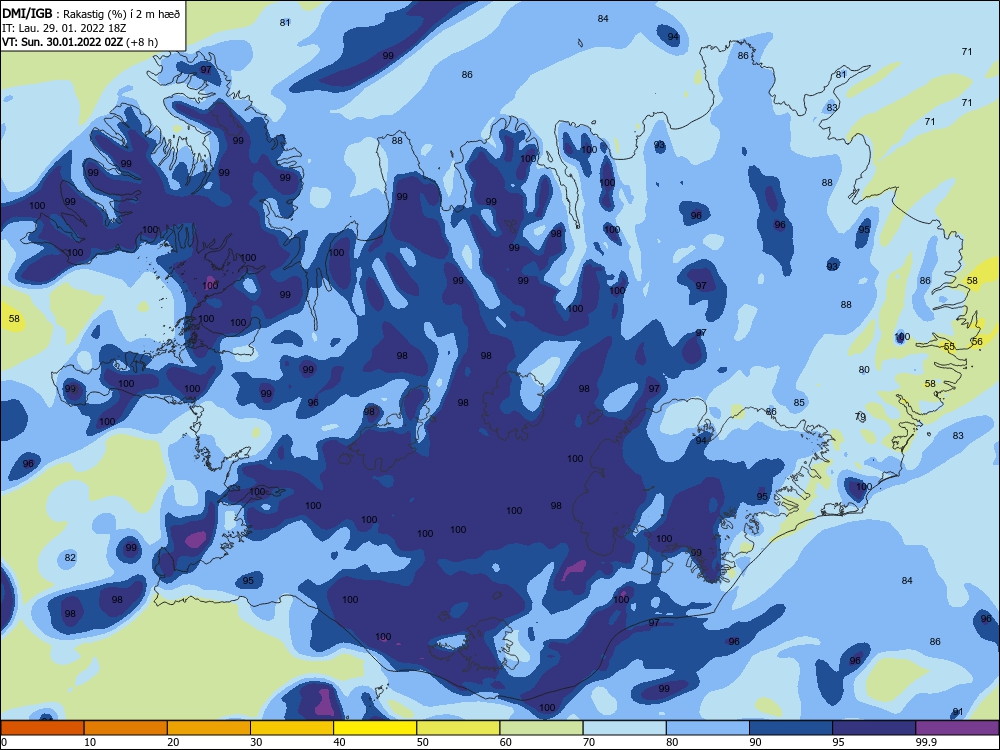This screenshot has width=1000, height=750.
Task: Click the 'VT: Sun. 30.01.2022 02Z' valid time
Action: (62, 42)
